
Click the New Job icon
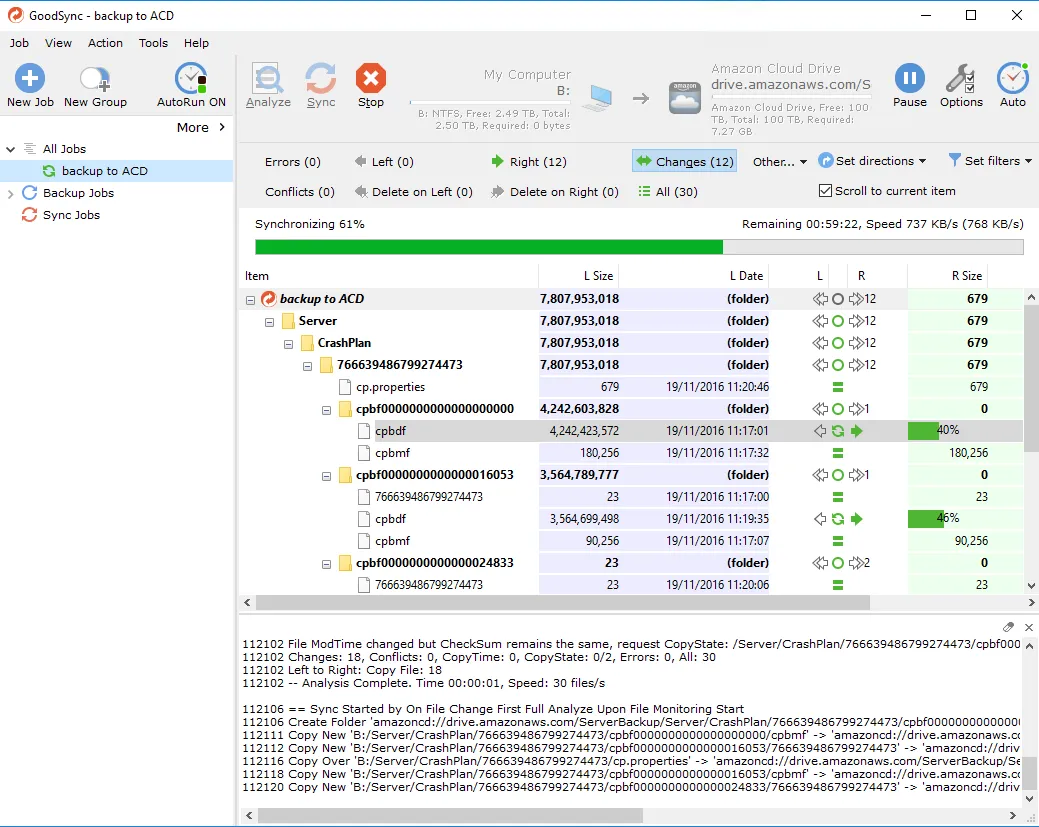pyautogui.click(x=30, y=79)
